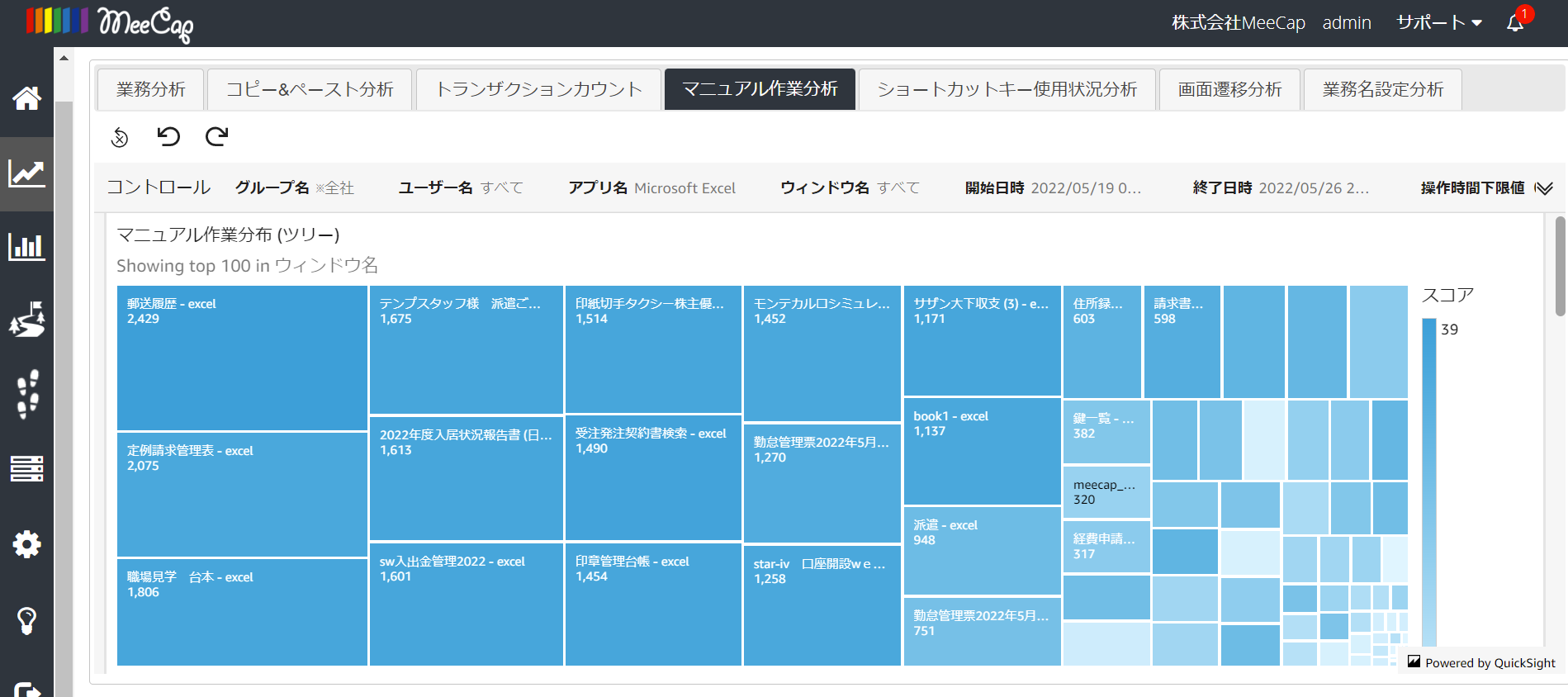Viewport: 1568px width, 697px height.
Task: Select the 印章管理台帳 - excel tile
Action: 653,605
